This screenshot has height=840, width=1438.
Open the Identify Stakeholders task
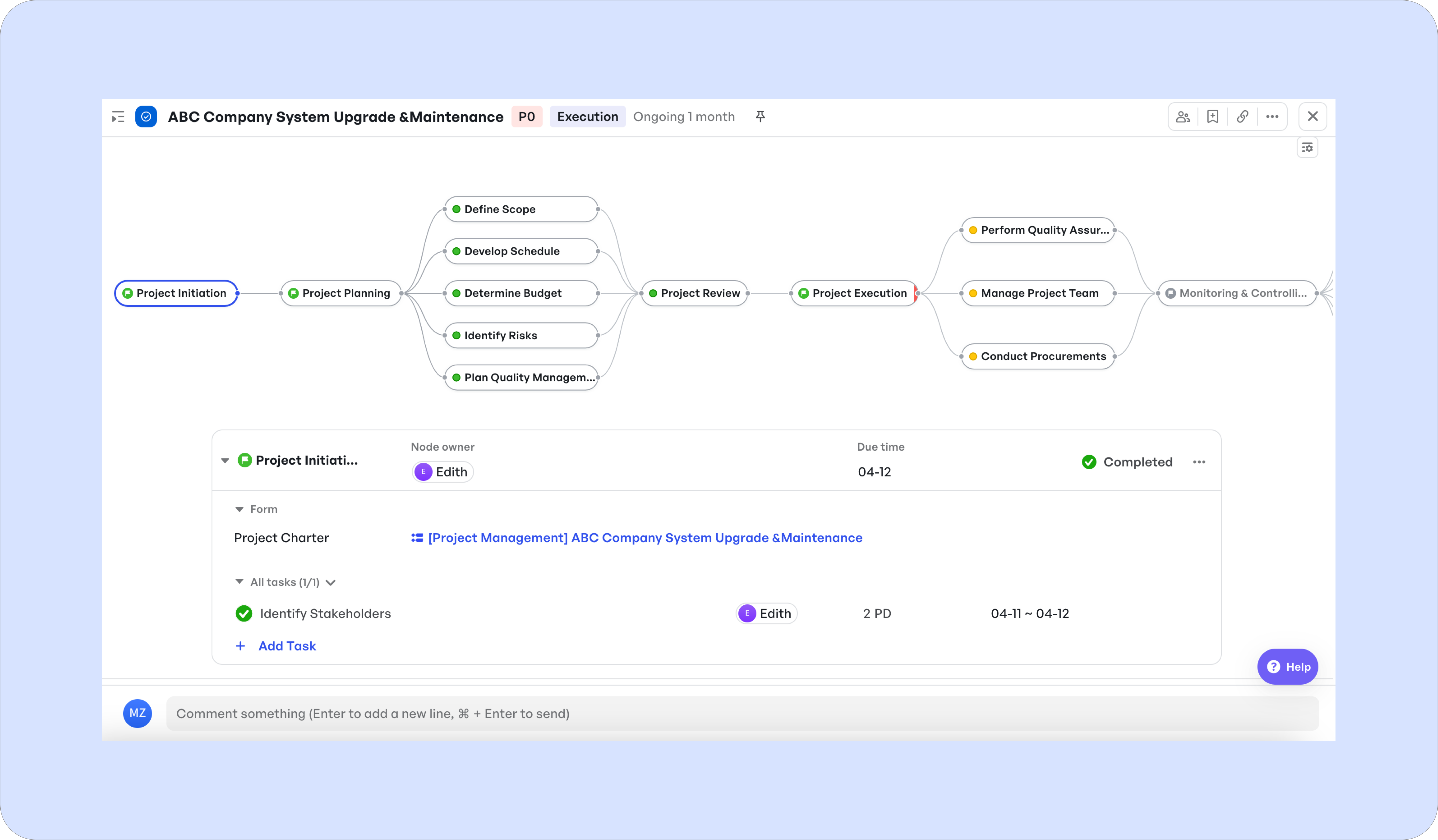click(325, 614)
